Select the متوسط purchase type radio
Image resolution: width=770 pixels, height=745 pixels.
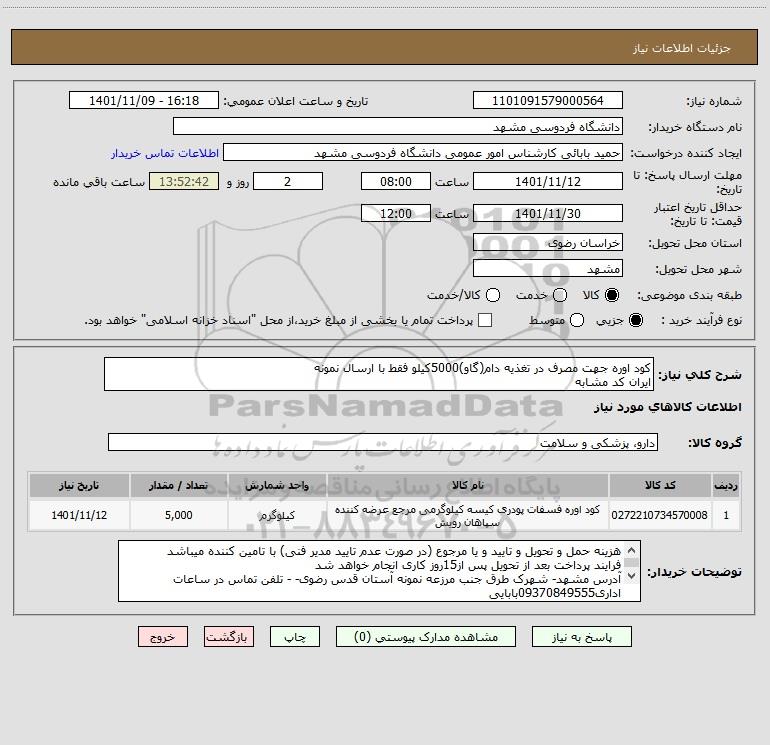577,320
